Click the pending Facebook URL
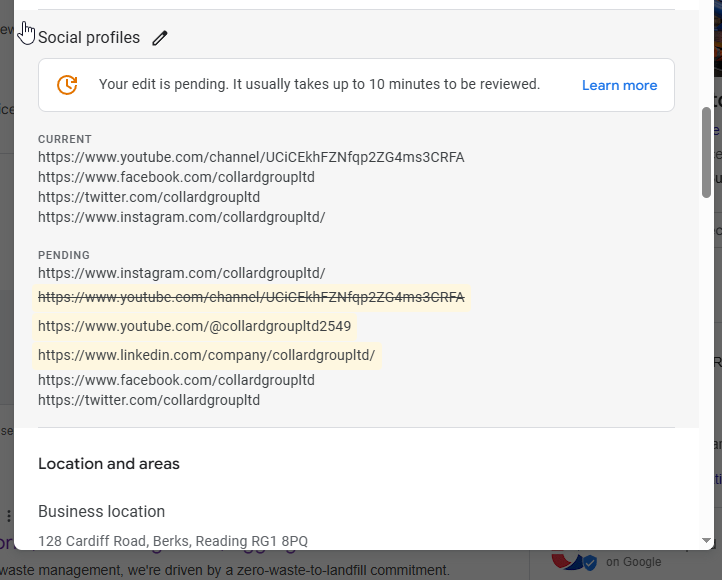722x580 pixels. 176,380
